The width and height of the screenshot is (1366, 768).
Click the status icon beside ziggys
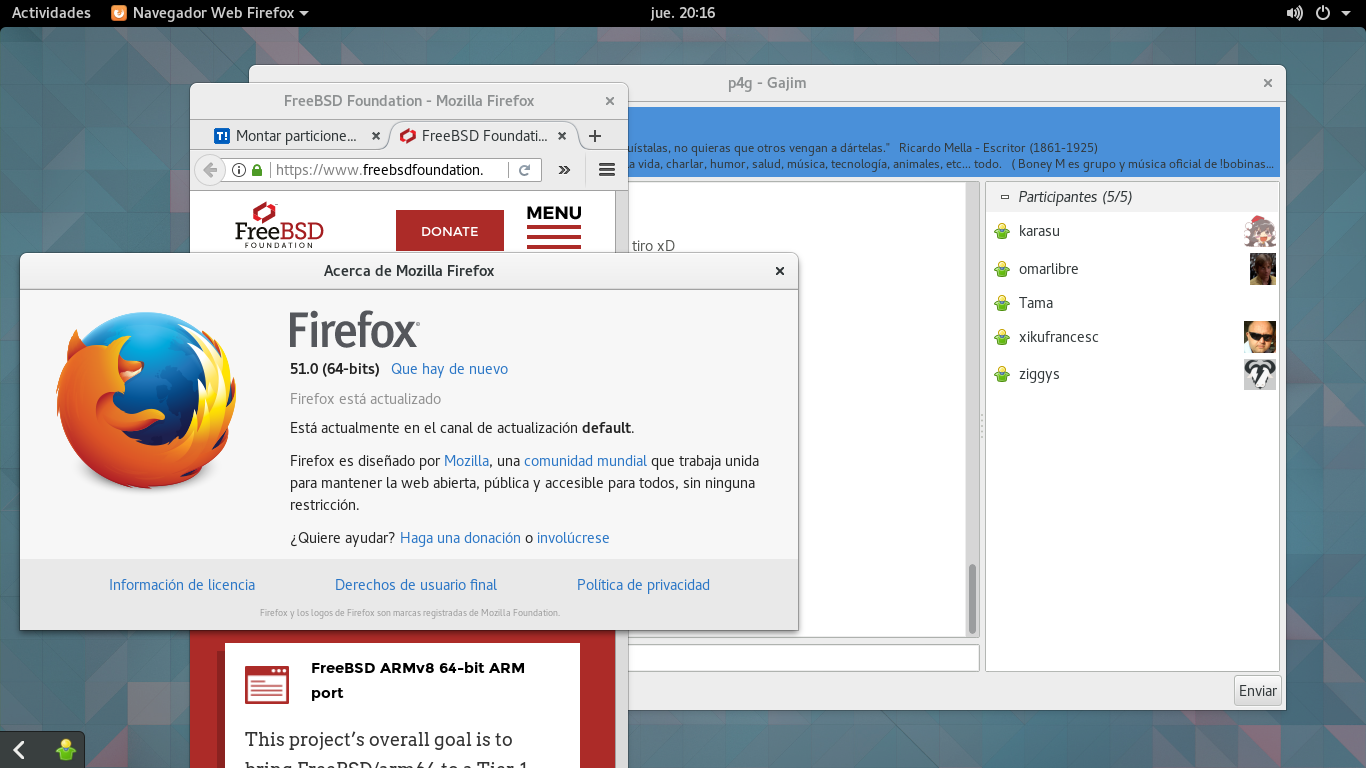(1001, 375)
